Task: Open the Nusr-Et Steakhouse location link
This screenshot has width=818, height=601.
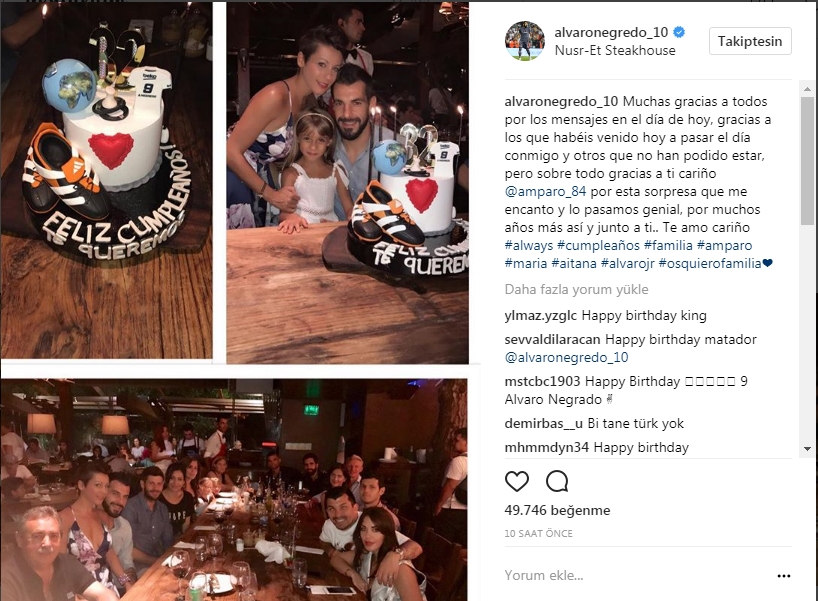Action: tap(615, 51)
